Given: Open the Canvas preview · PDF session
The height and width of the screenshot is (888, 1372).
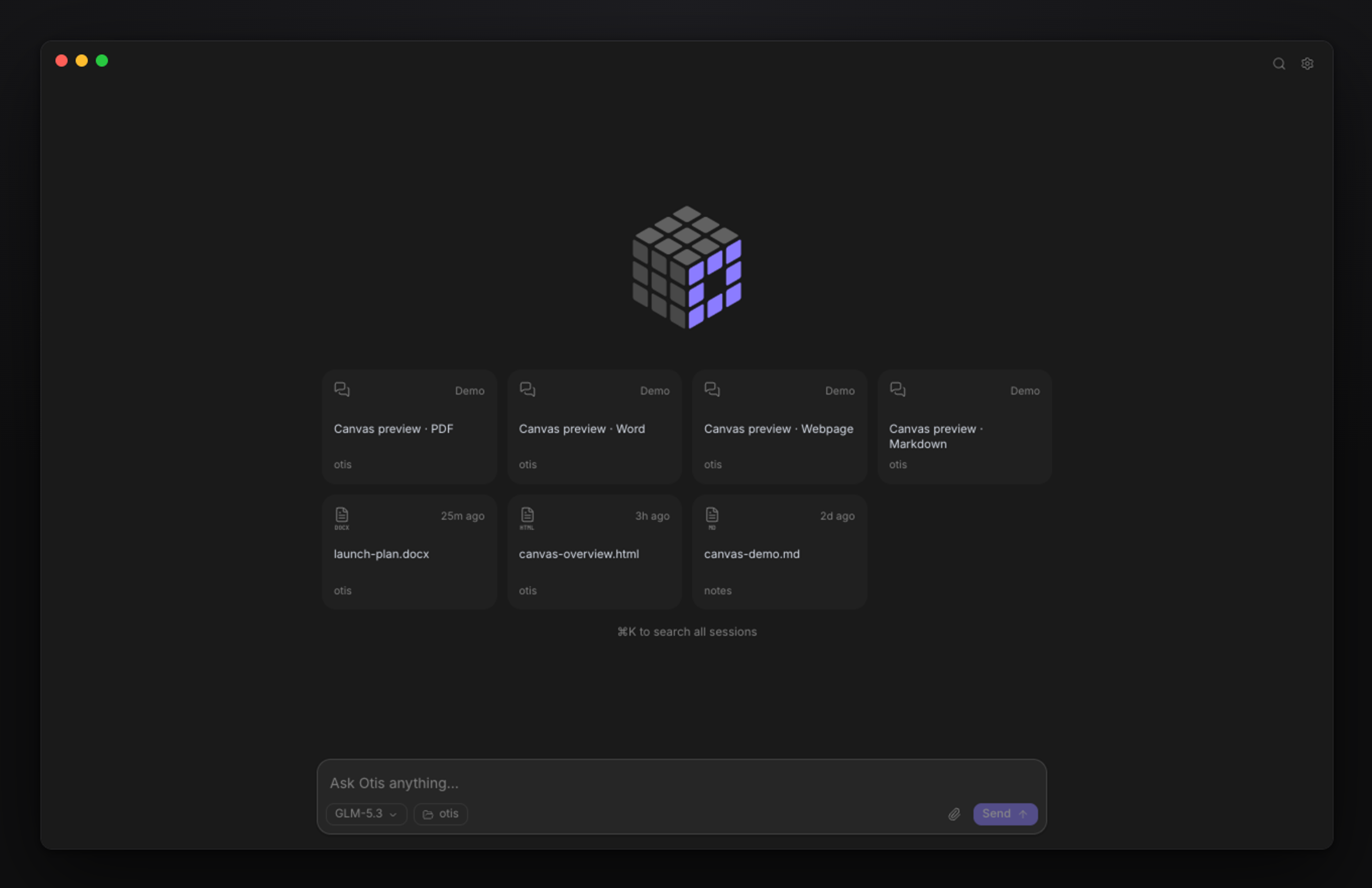Looking at the screenshot, I should (x=409, y=427).
